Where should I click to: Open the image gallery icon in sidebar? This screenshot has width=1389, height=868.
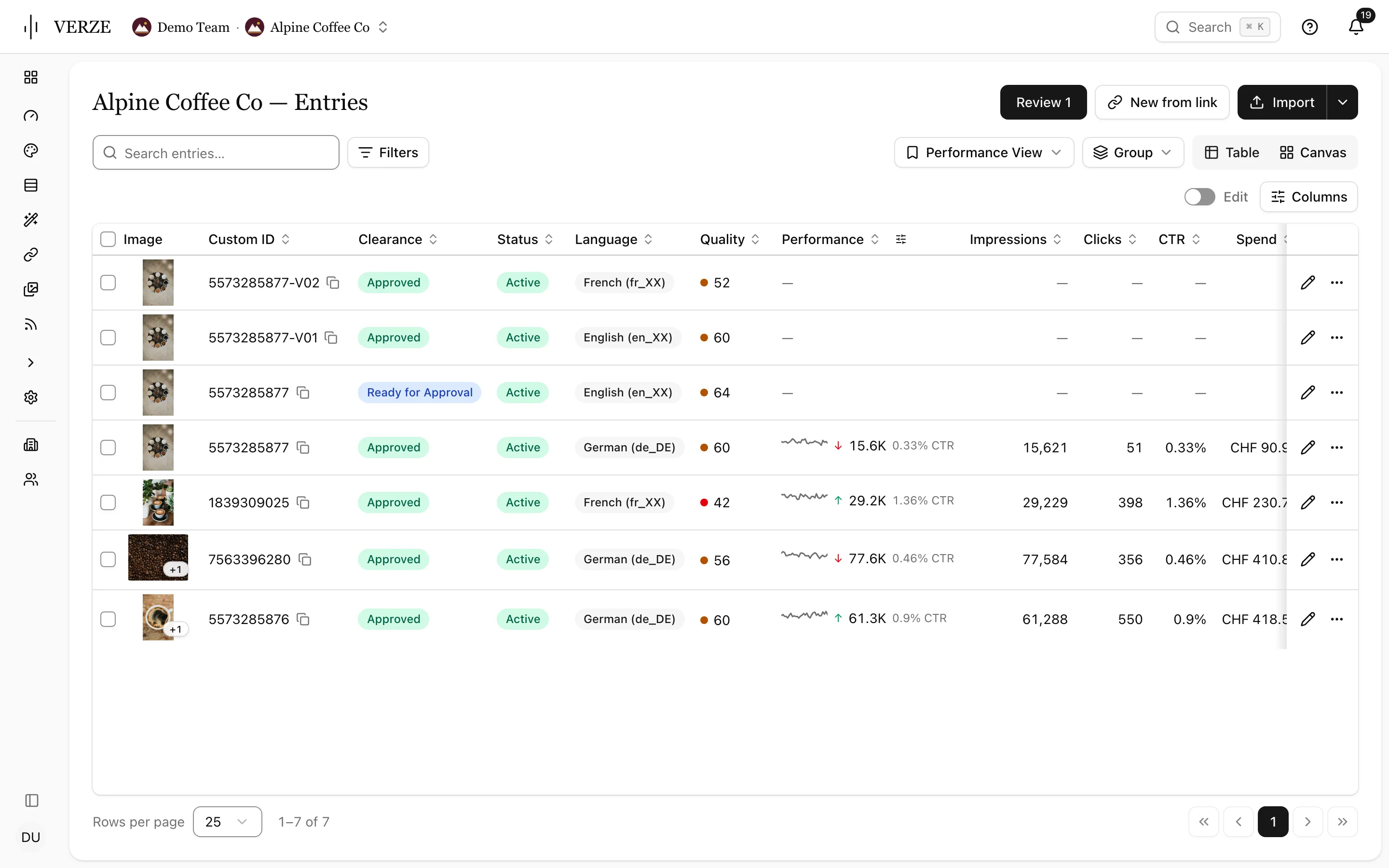click(31, 289)
